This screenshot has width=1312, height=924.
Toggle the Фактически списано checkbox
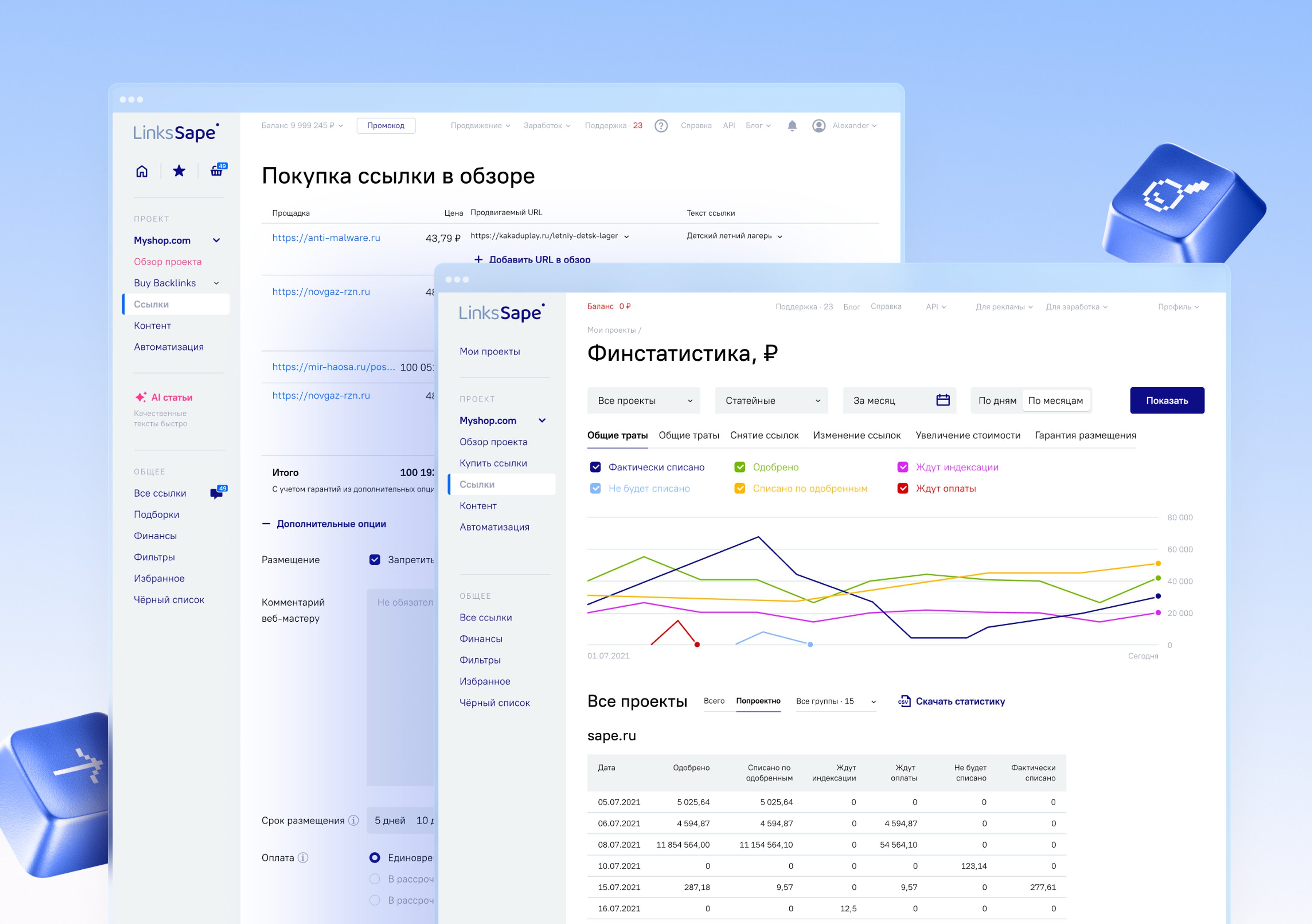pos(595,467)
